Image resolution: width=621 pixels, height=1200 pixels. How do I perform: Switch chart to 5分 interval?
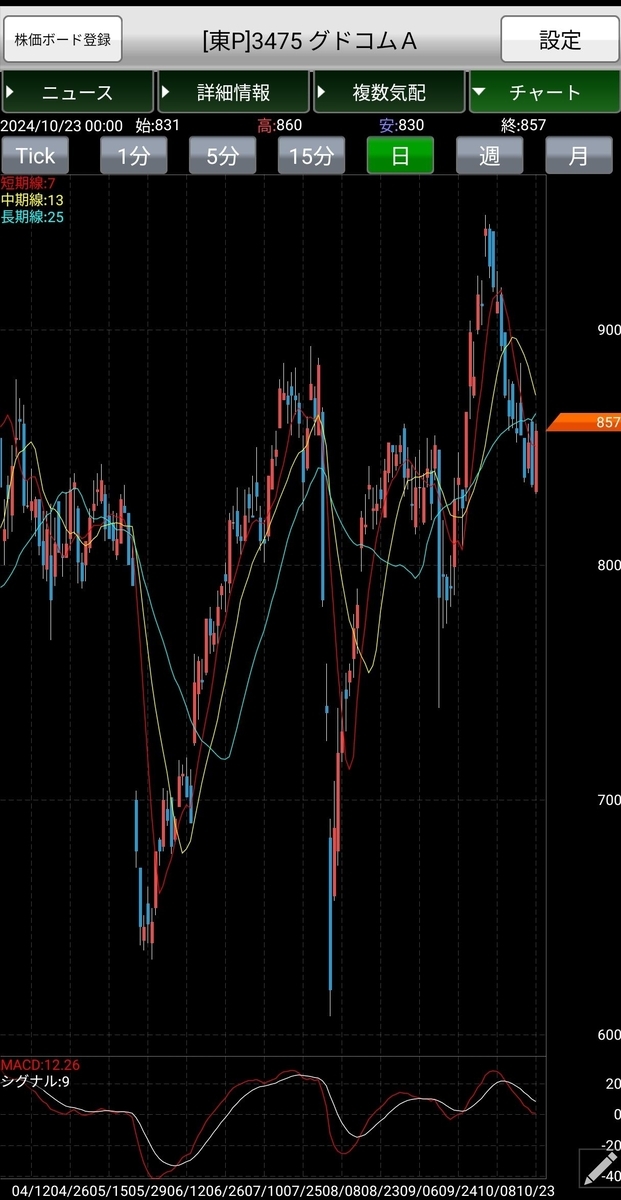tap(223, 156)
